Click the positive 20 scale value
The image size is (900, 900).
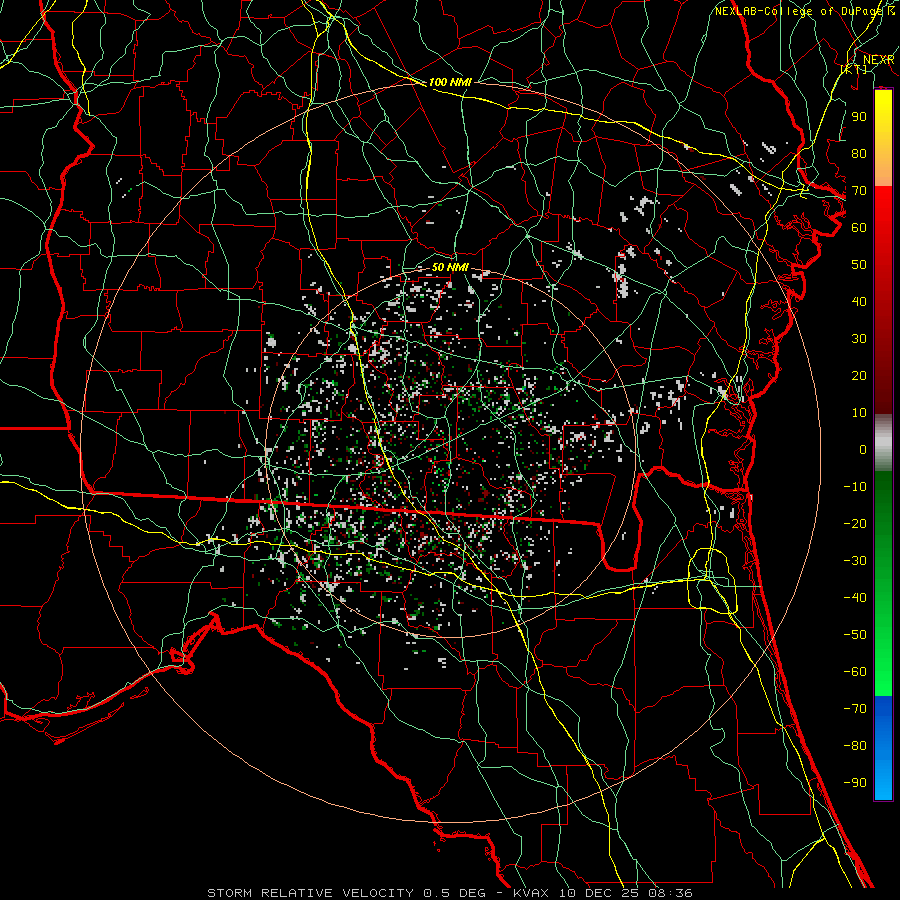pos(859,375)
